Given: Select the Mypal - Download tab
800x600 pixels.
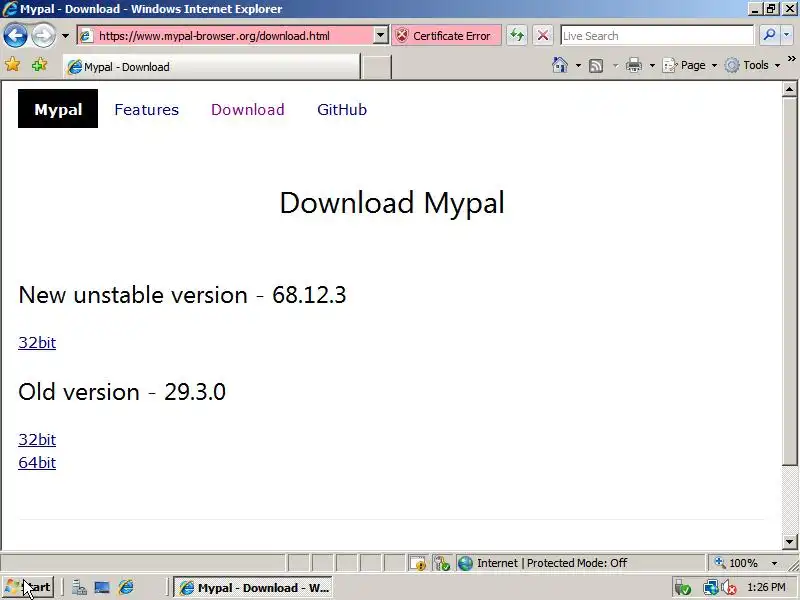Looking at the screenshot, I should 212,67.
